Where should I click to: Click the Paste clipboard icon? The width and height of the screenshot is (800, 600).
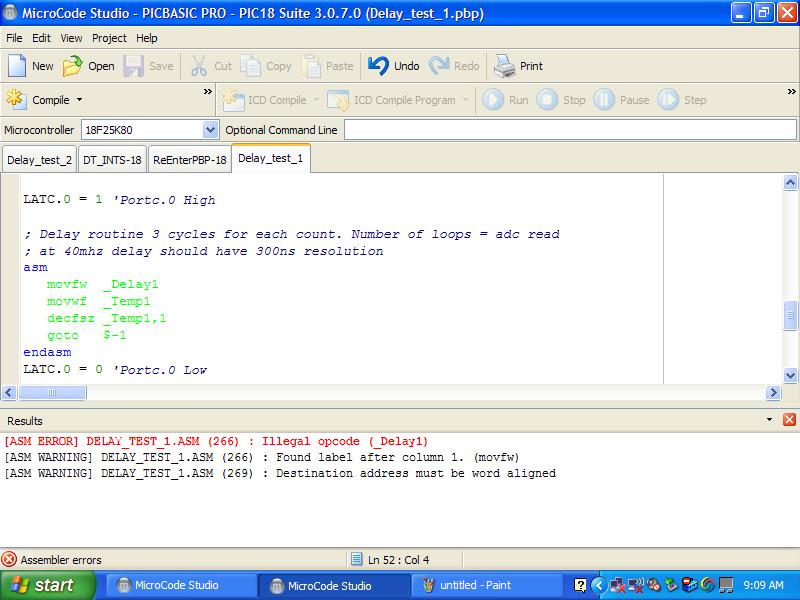click(312, 66)
